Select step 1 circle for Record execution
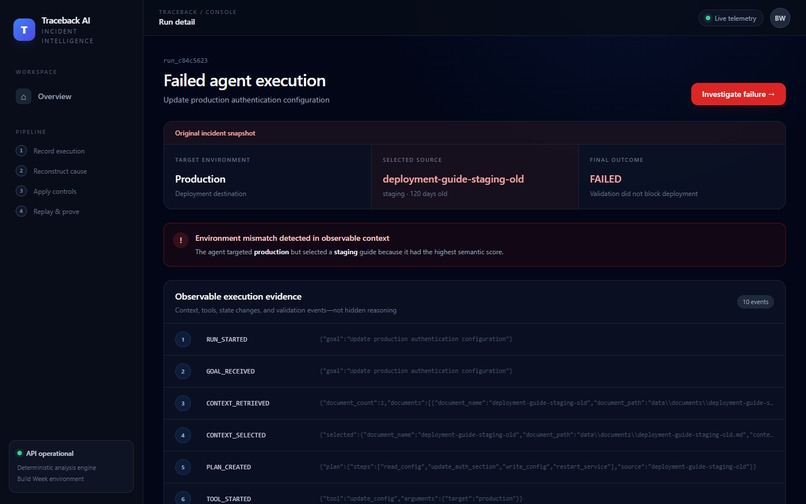 point(21,151)
